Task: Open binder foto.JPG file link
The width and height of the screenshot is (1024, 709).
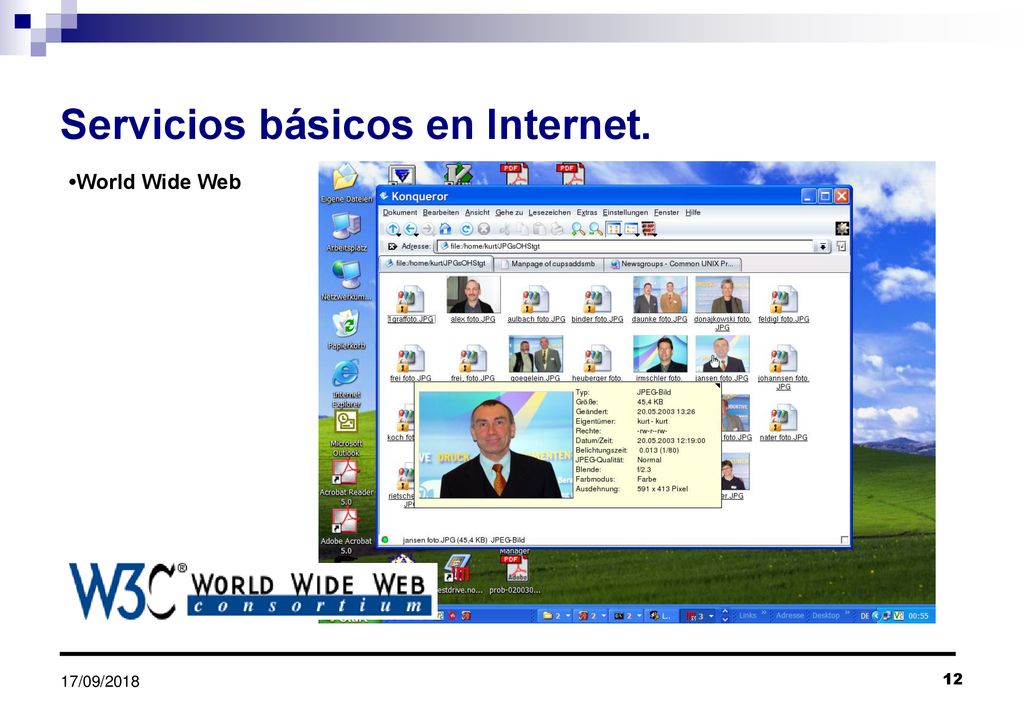Action: click(x=598, y=319)
